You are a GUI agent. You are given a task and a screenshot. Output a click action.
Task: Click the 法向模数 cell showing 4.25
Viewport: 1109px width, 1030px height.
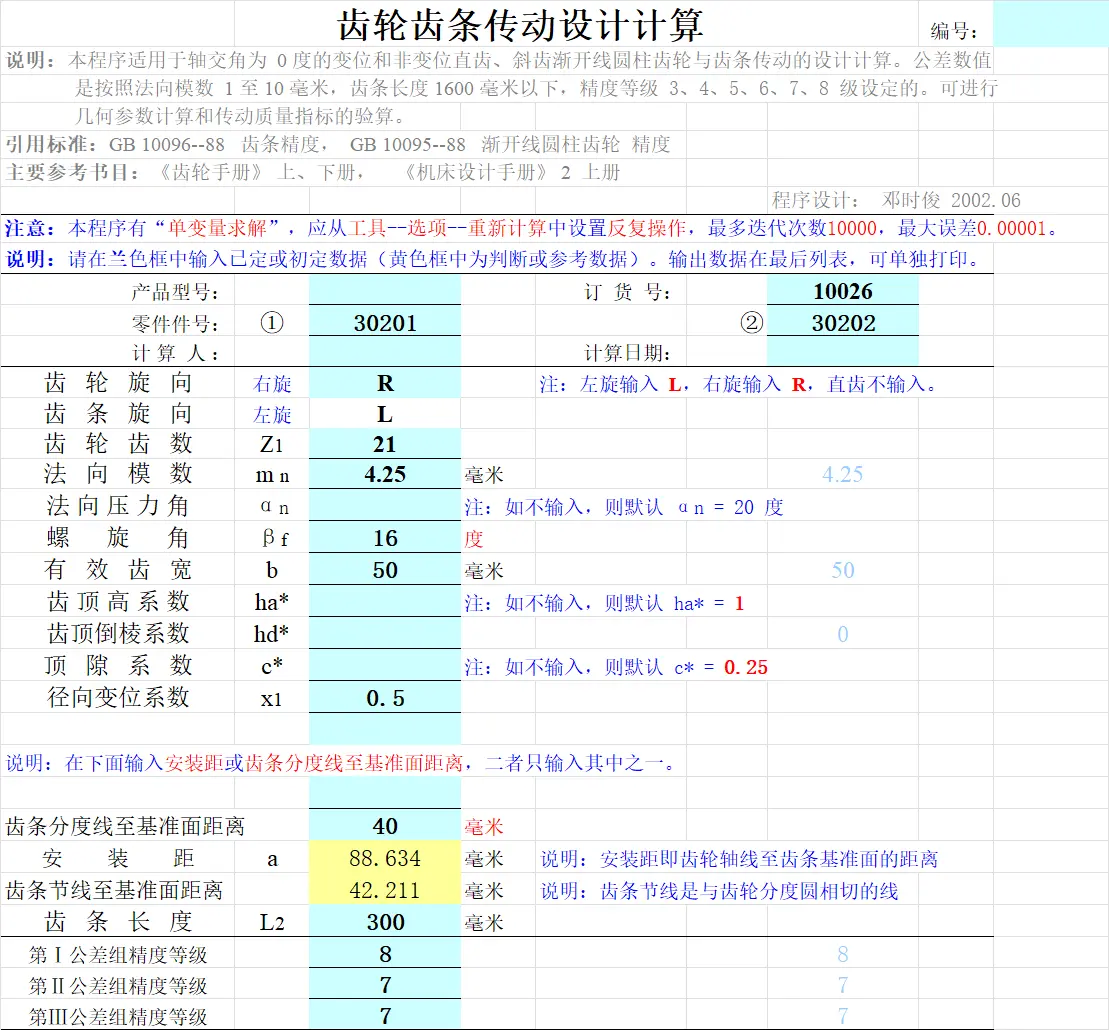click(x=384, y=473)
